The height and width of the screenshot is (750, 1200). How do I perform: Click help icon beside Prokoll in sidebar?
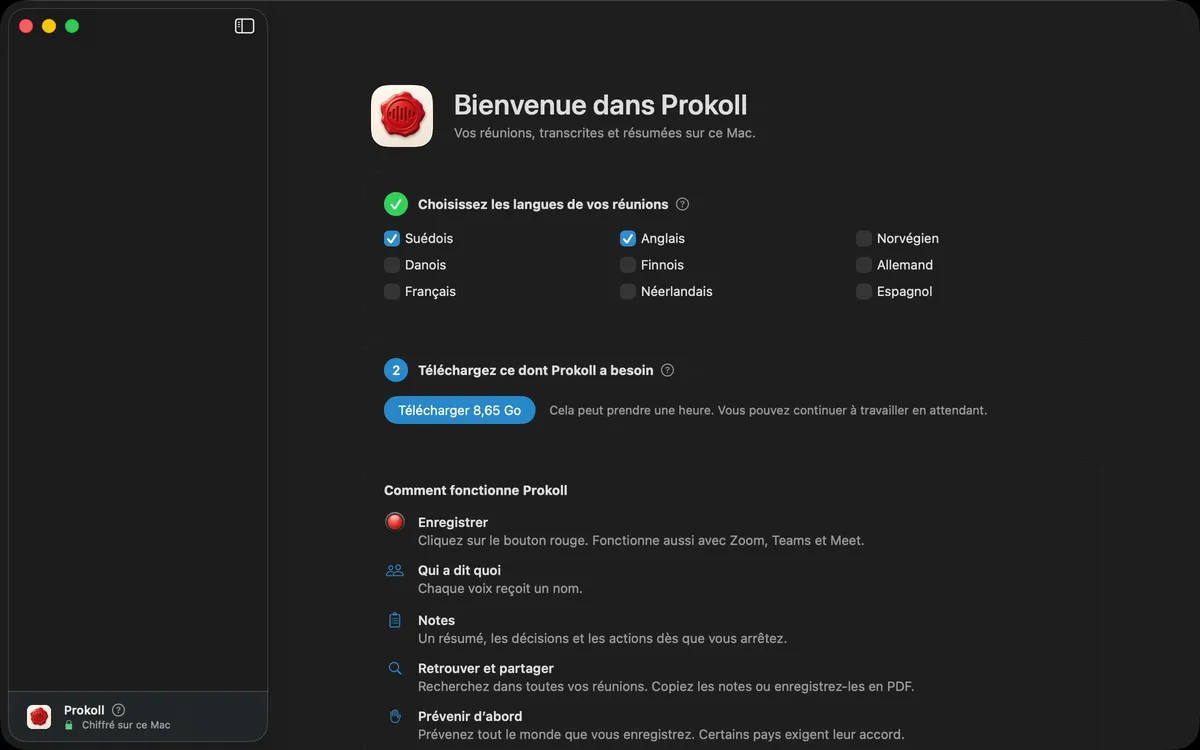pos(118,710)
